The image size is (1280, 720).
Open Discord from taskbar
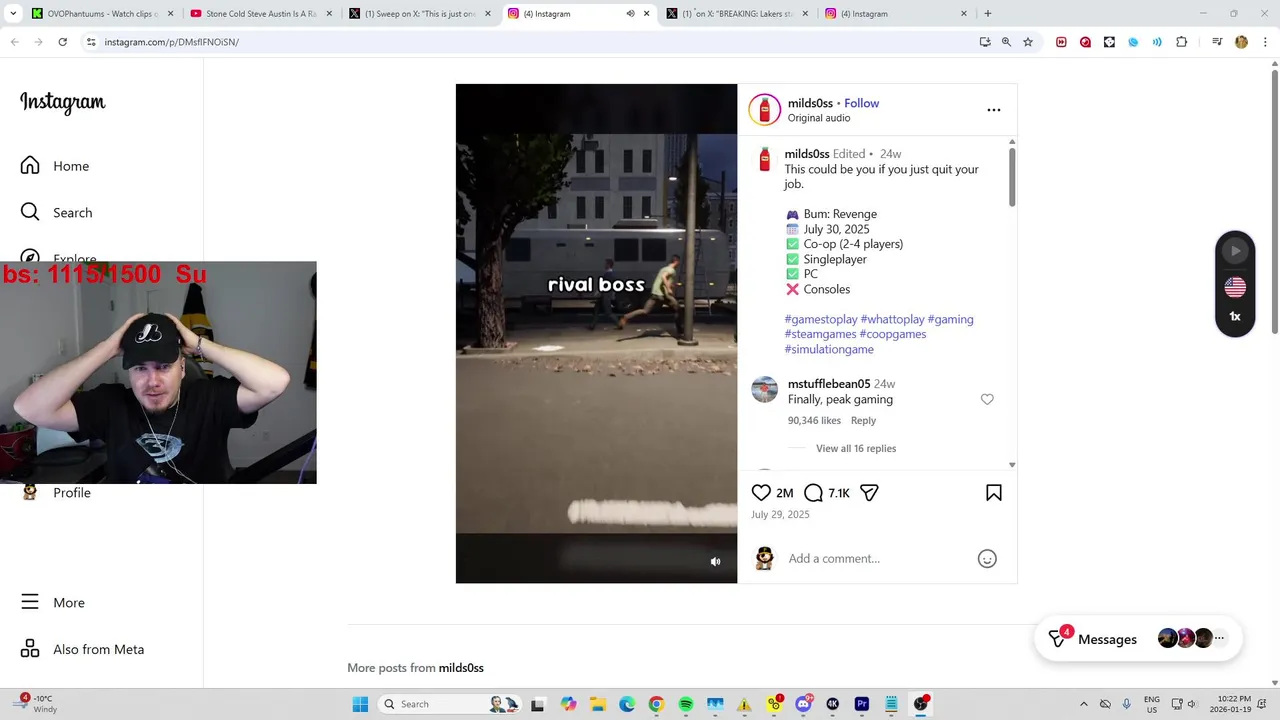(803, 704)
